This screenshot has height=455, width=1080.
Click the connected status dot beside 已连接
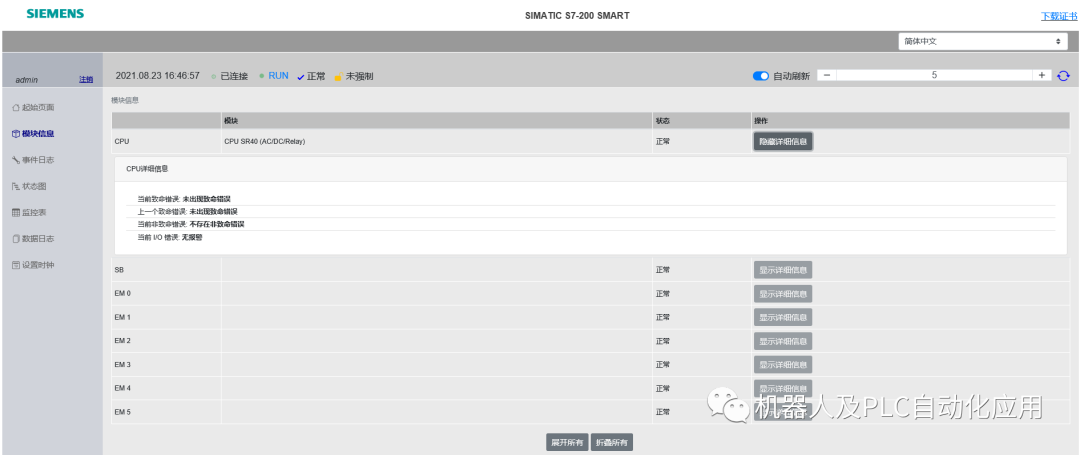coord(214,76)
